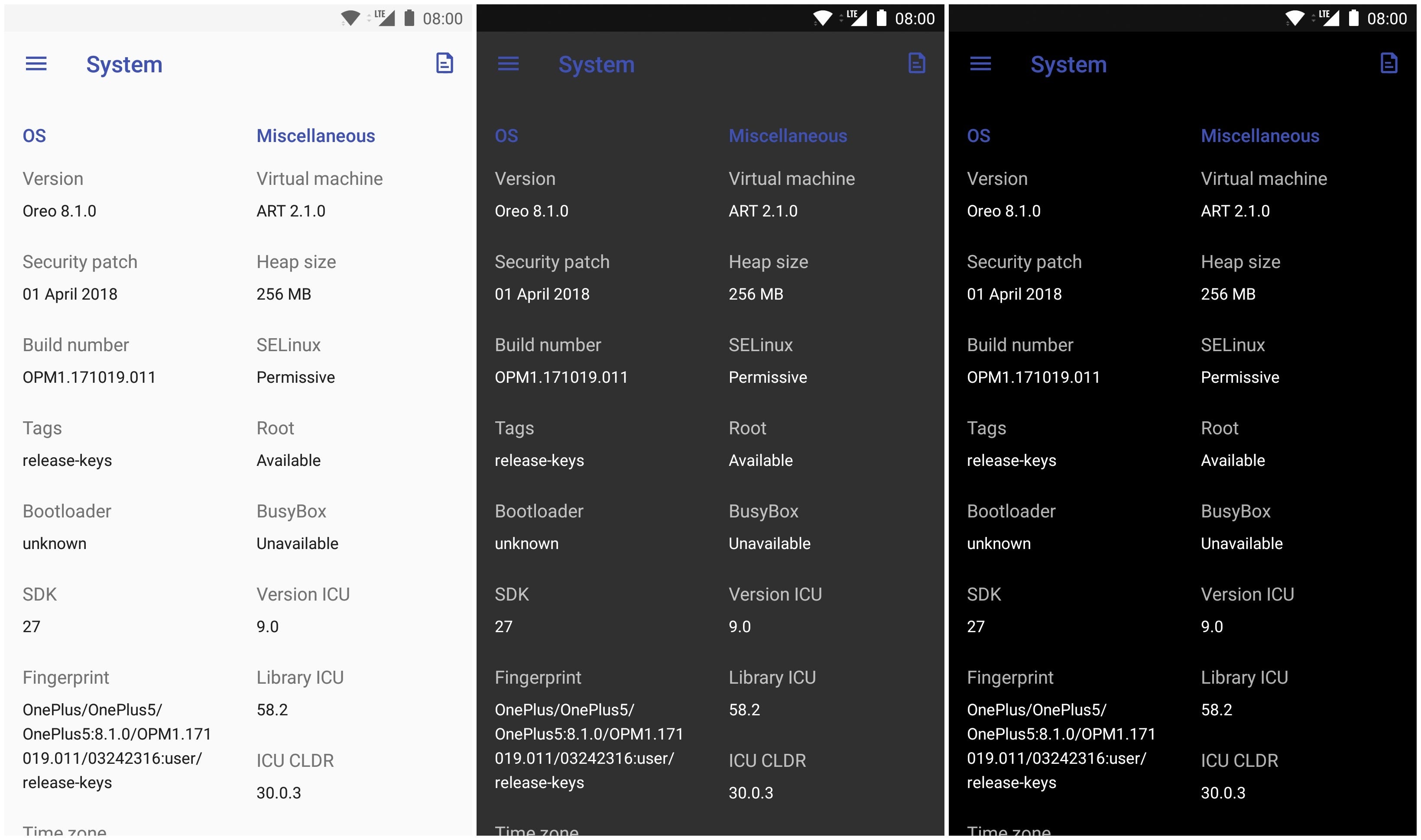This screenshot has width=1421, height=840.
Task: Tap 08:00 clock in light status bar
Action: 442,19
